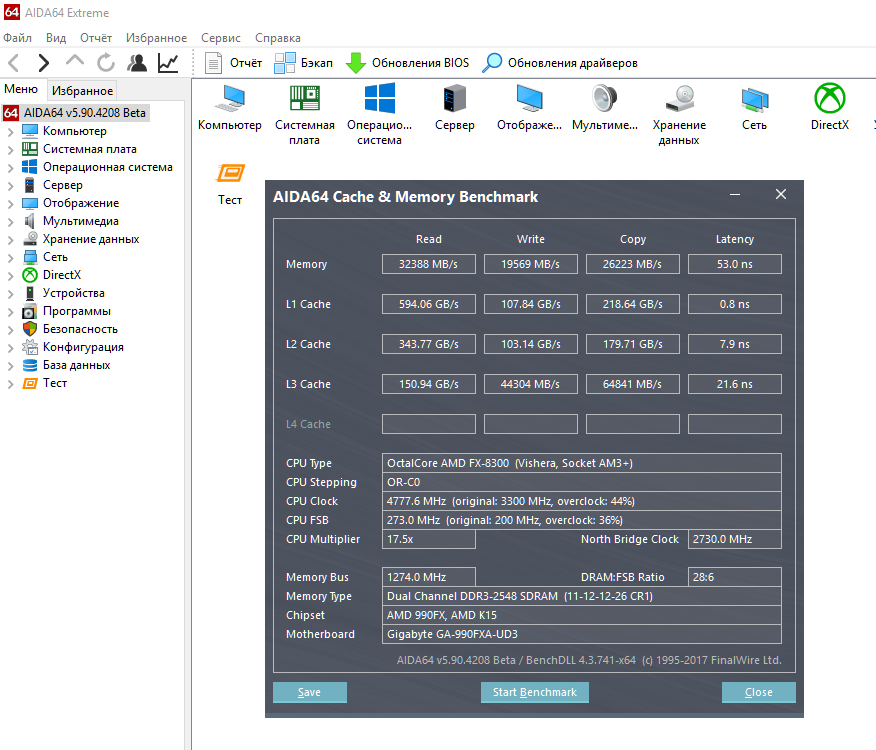The image size is (876, 750).
Task: Open the Операционная система icon in main pane
Action: pyautogui.click(x=379, y=115)
